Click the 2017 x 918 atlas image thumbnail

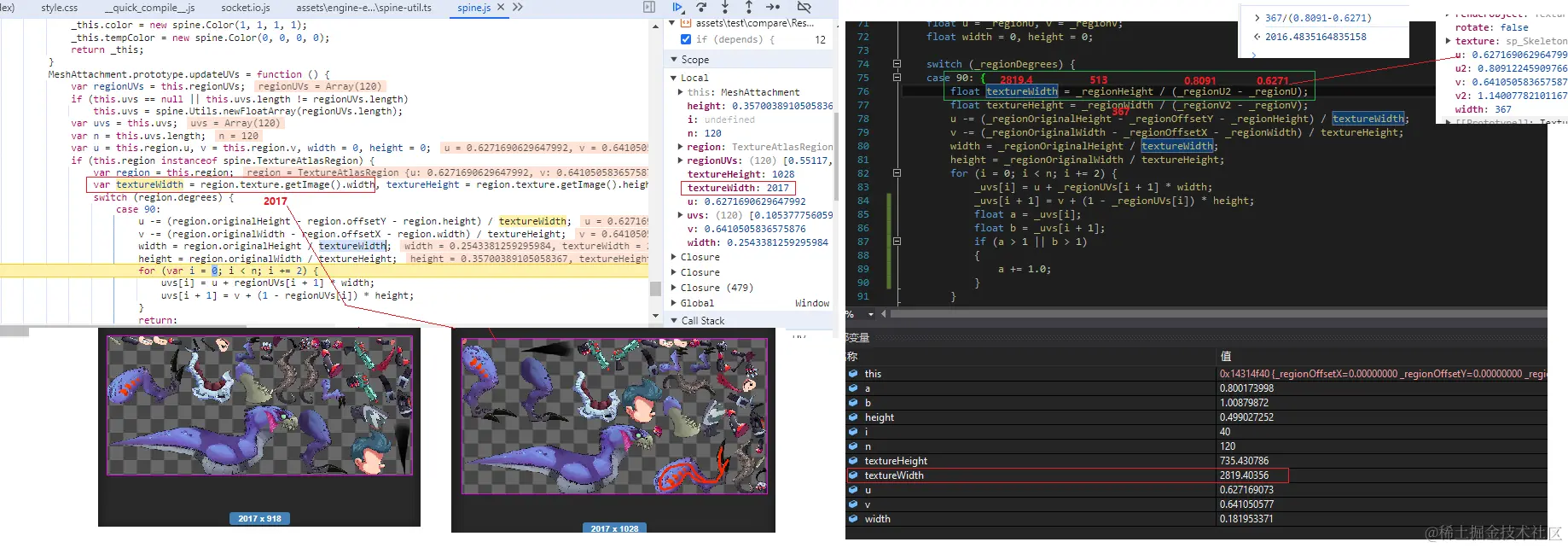(x=259, y=405)
